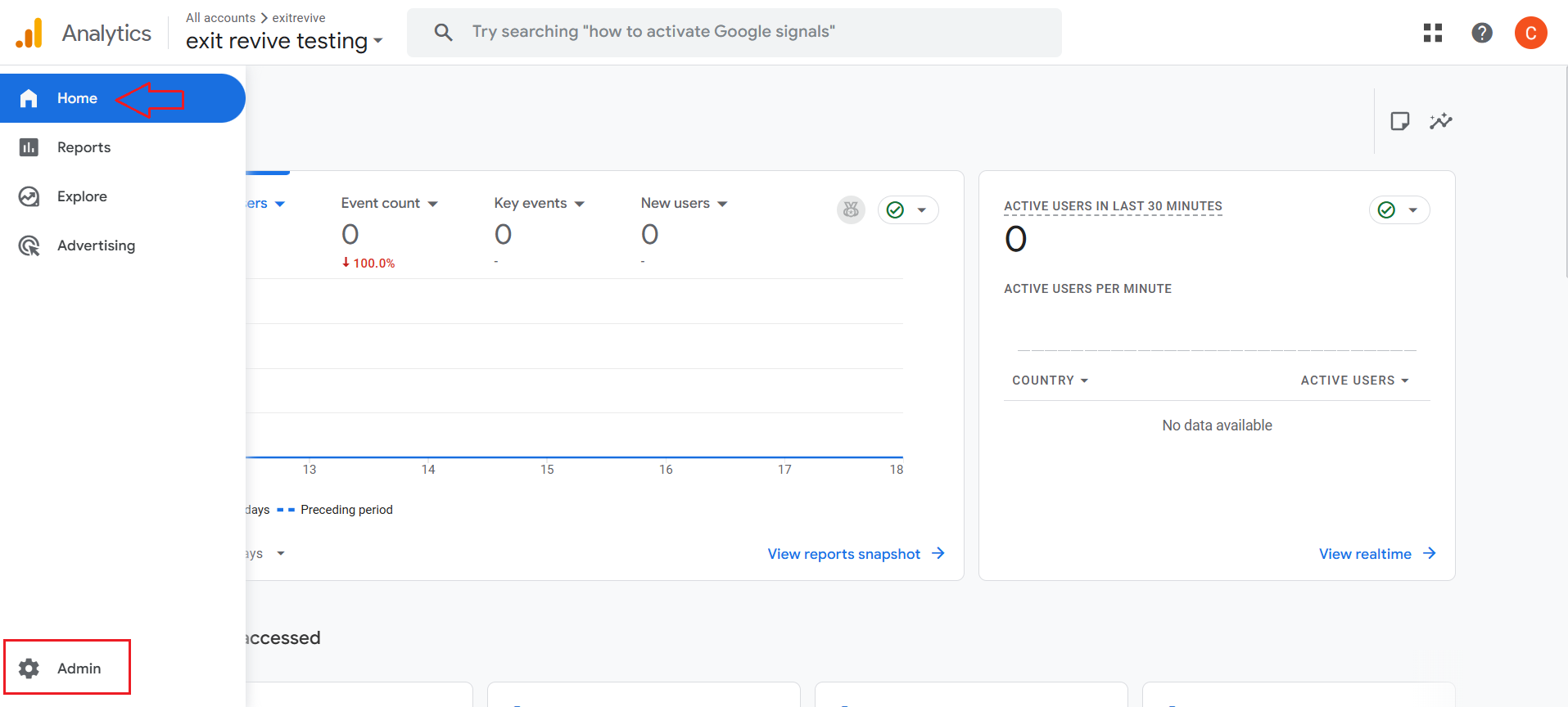
Task: Click the Admin gear icon
Action: click(x=29, y=669)
